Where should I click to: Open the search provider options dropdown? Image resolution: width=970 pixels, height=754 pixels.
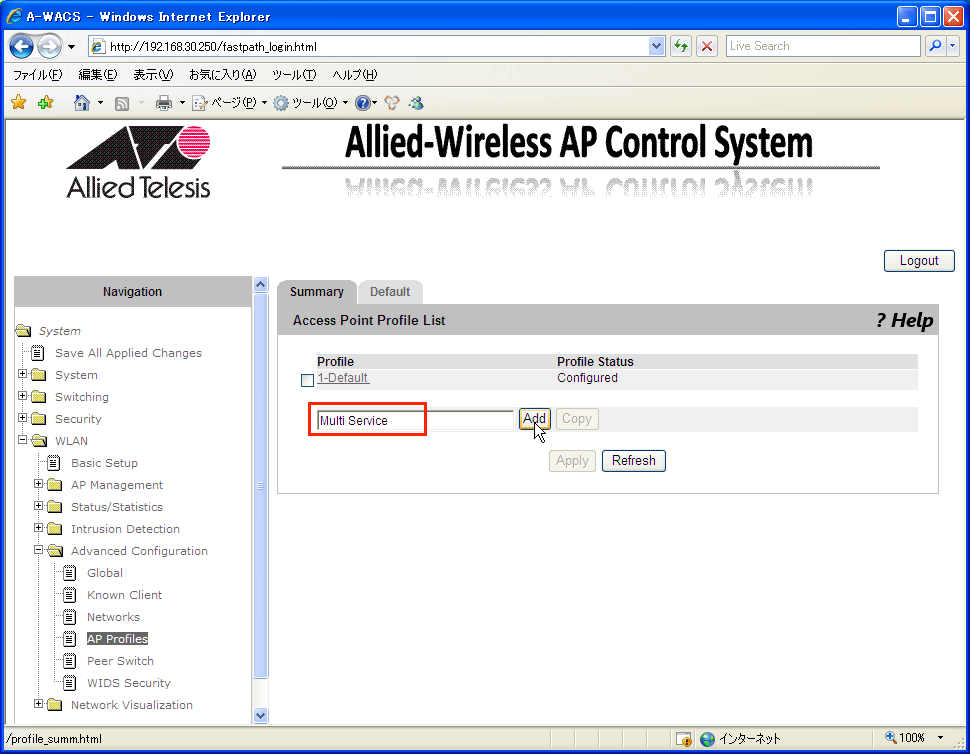point(953,46)
